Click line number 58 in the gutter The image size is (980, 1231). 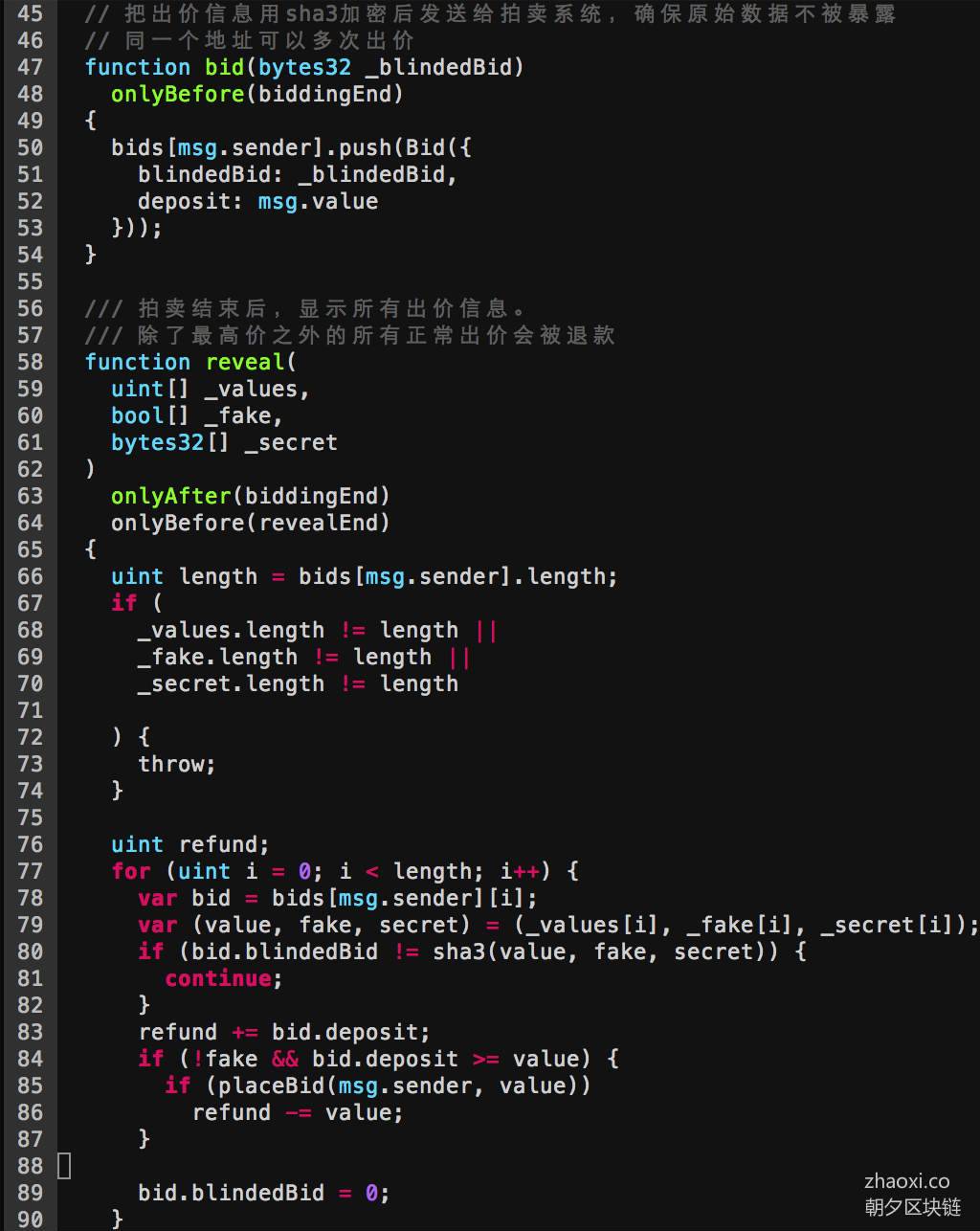(31, 362)
